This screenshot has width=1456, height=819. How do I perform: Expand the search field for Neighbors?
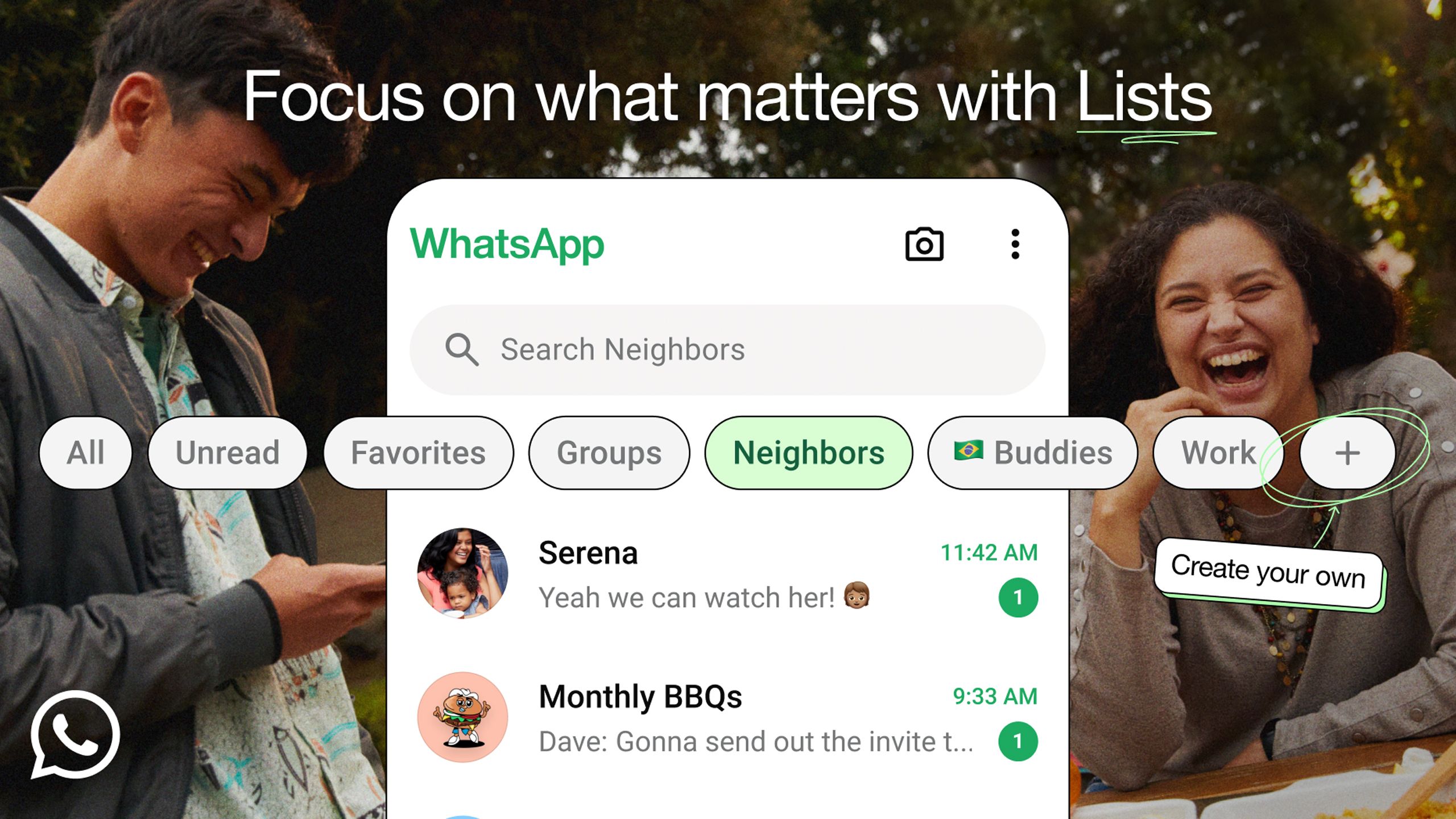[728, 349]
